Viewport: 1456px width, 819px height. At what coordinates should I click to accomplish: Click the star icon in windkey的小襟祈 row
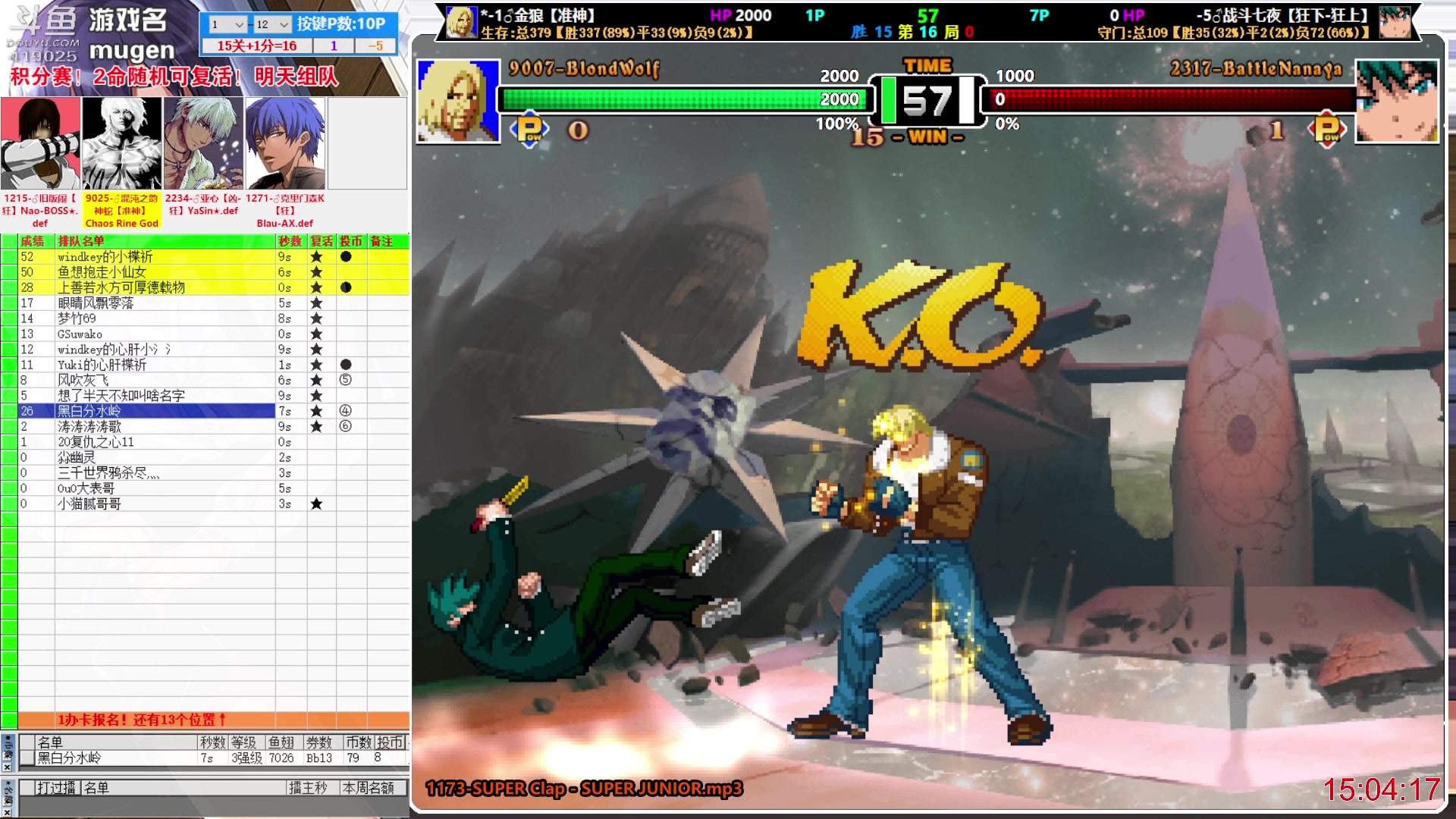pyautogui.click(x=316, y=257)
